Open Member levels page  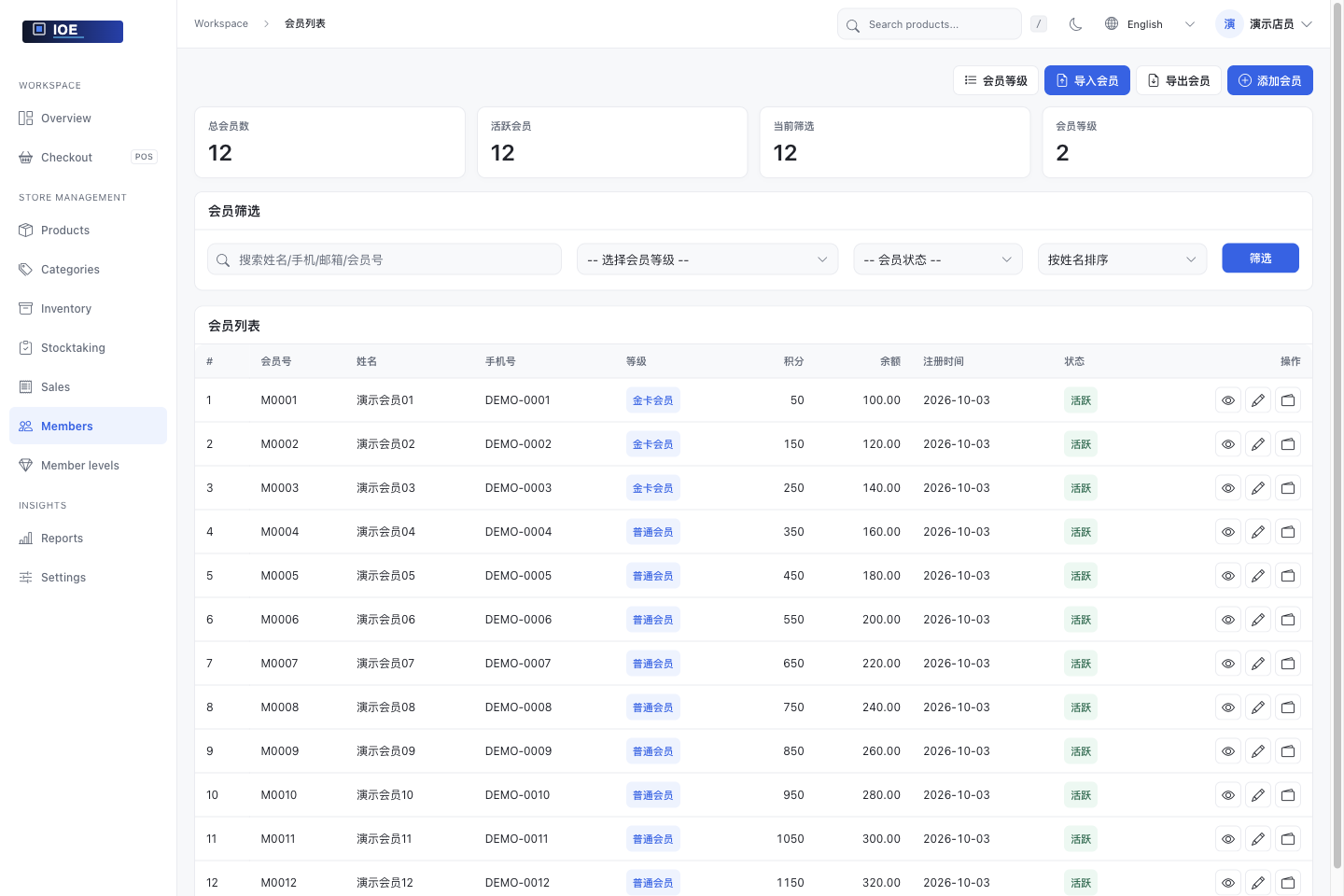[x=88, y=466]
